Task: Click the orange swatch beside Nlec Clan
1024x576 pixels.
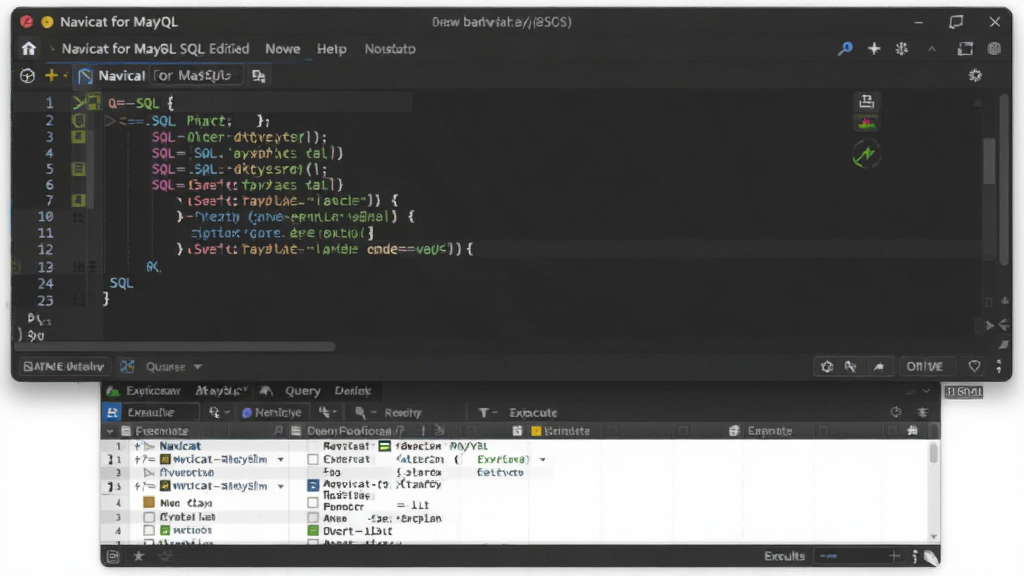Action: [149, 502]
